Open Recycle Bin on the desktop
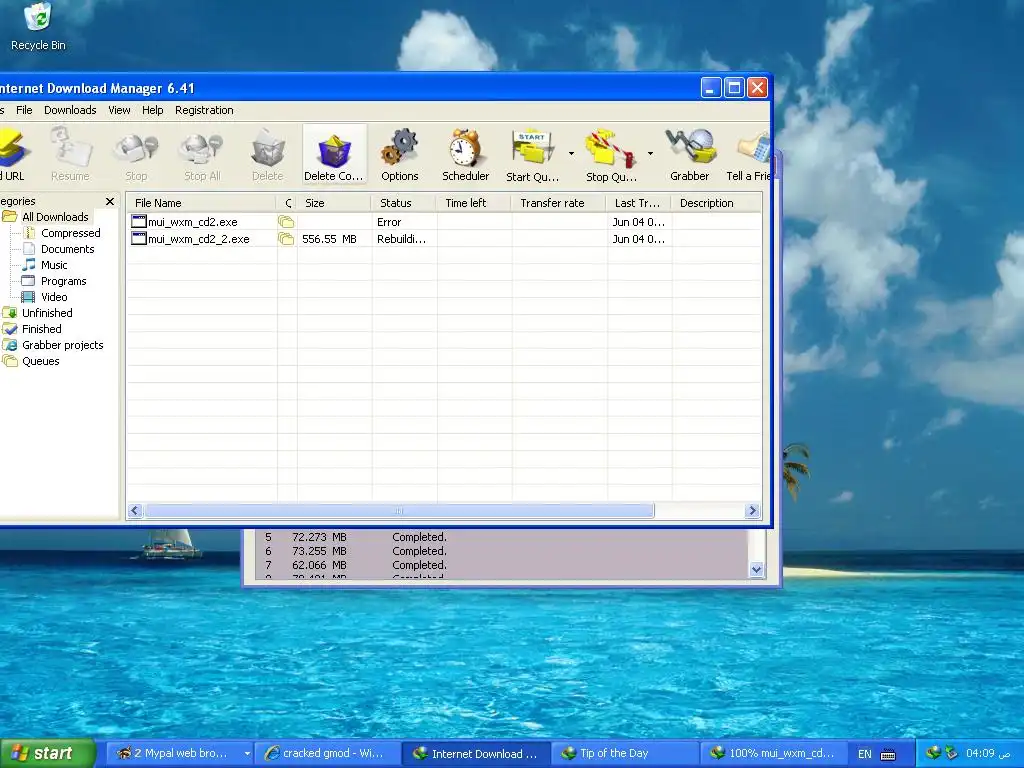This screenshot has height=768, width=1024. (x=38, y=26)
